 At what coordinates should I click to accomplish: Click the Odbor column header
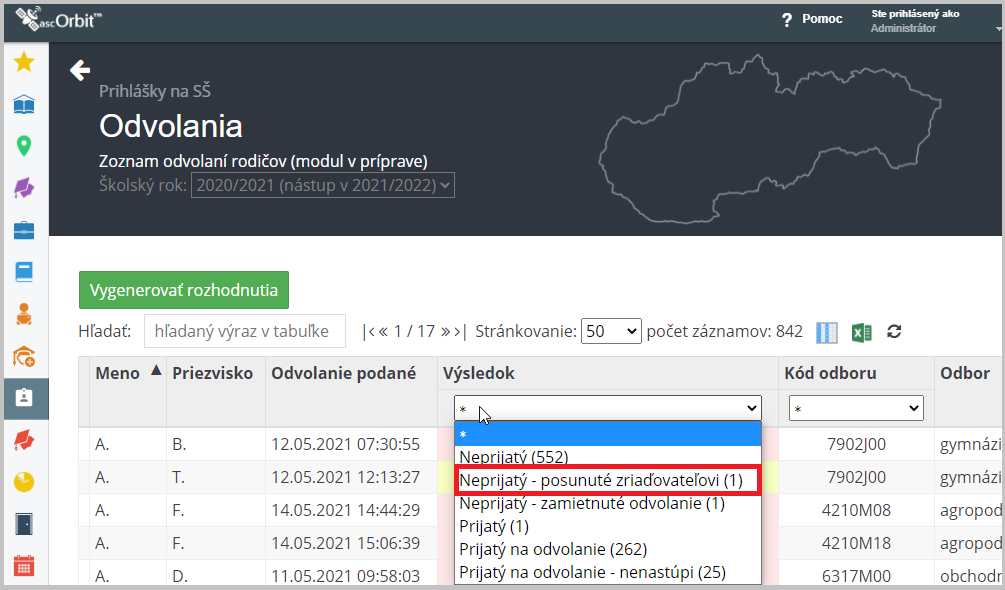[x=965, y=373]
